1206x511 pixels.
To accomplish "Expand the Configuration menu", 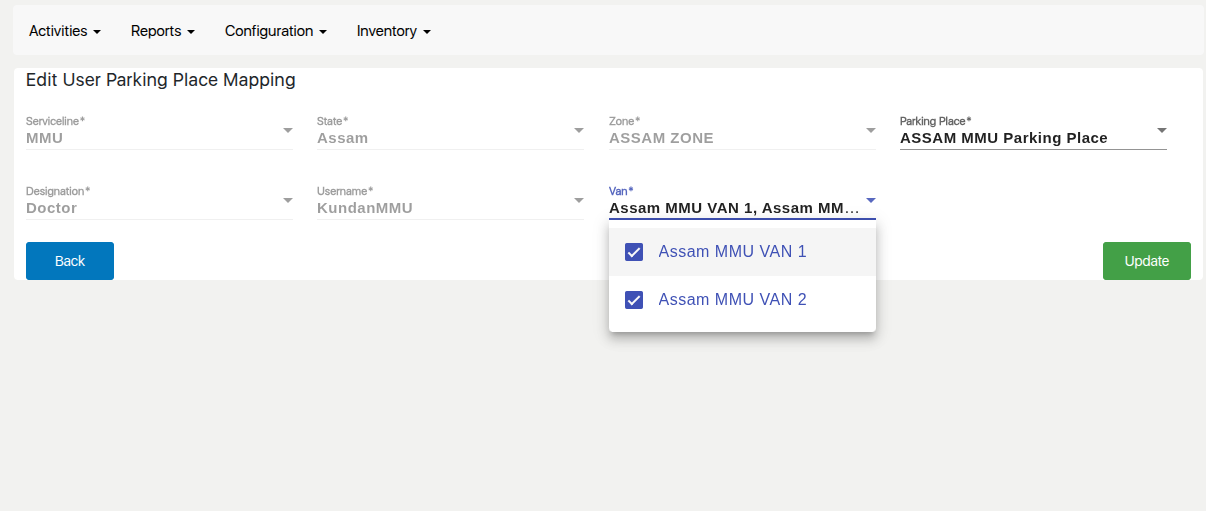I will tap(275, 31).
